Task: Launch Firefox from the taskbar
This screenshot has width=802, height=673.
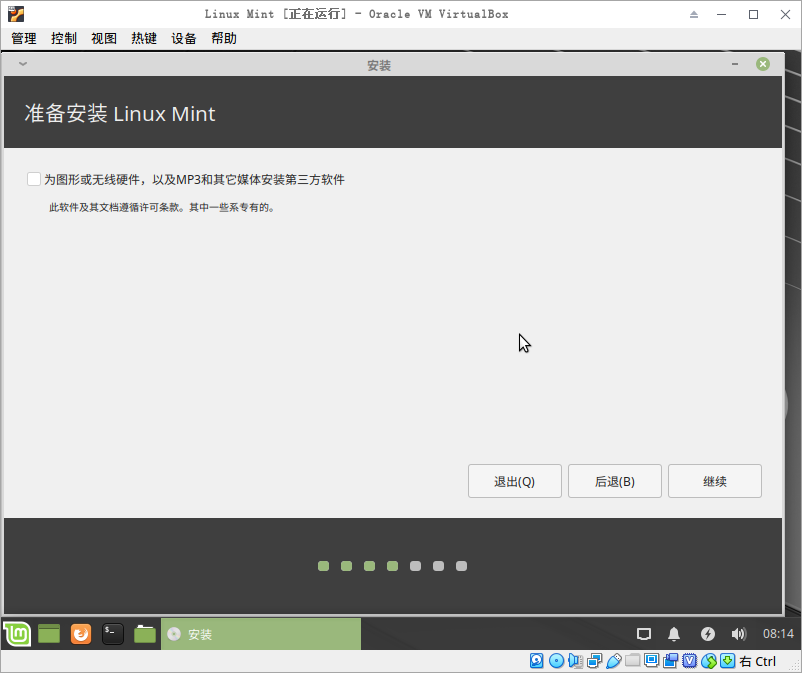Action: (80, 633)
